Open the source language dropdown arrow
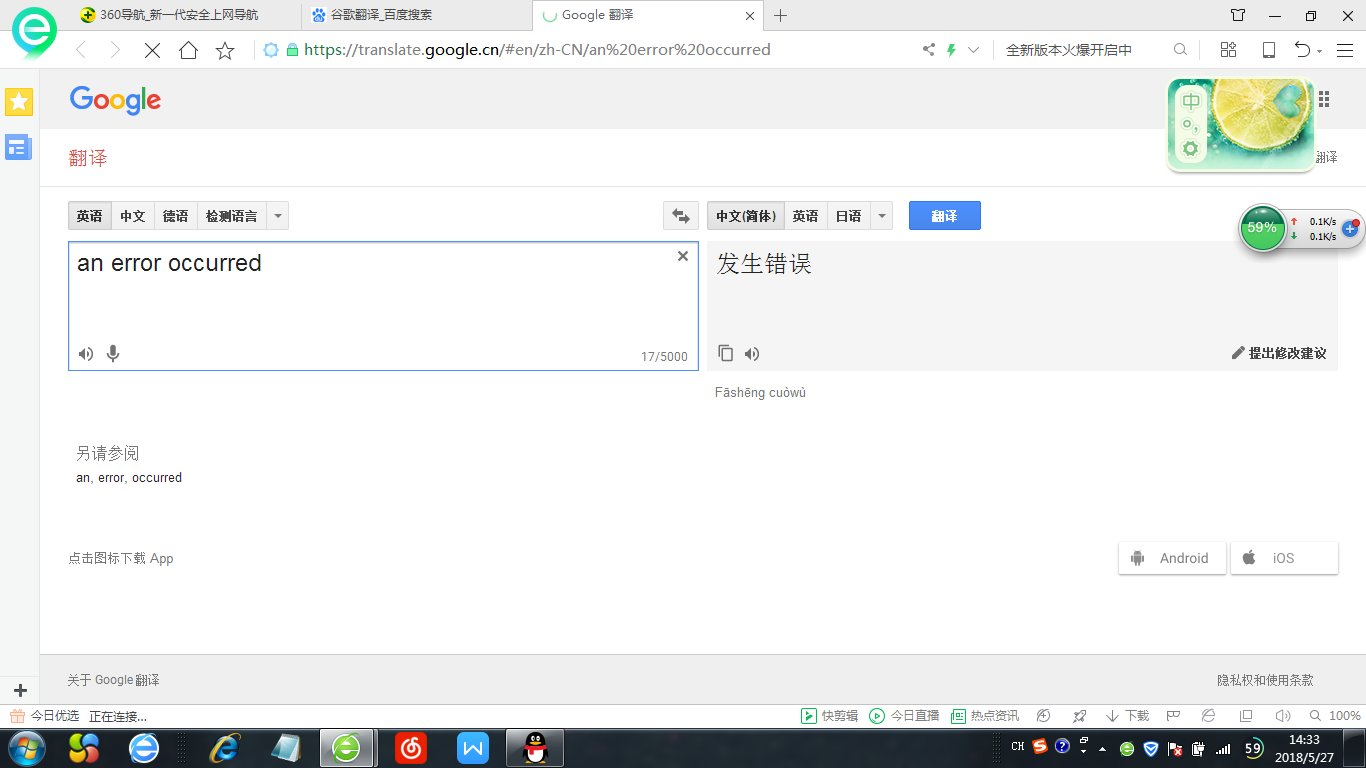Image resolution: width=1366 pixels, height=768 pixels. point(277,215)
